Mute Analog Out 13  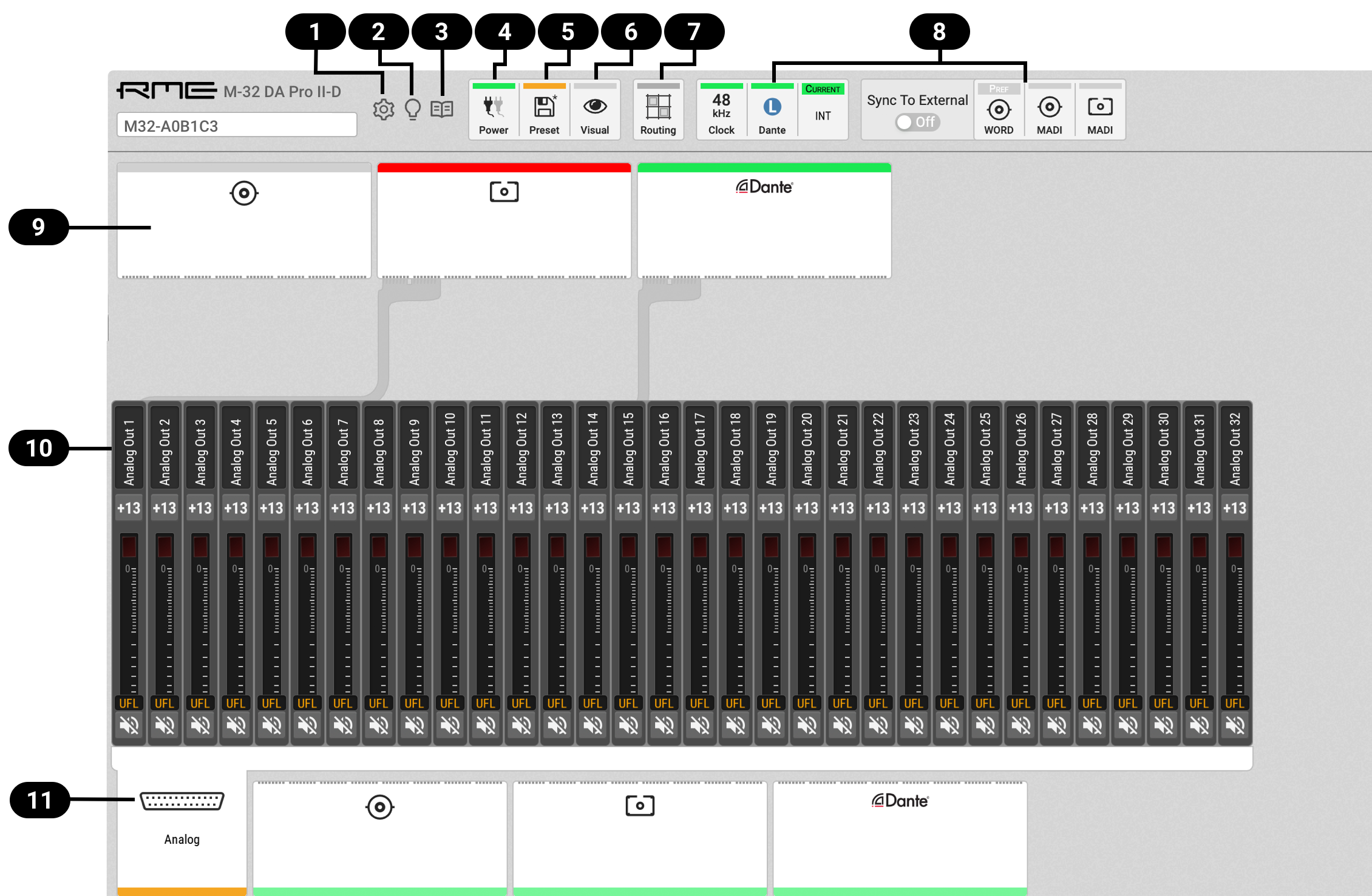point(557,725)
